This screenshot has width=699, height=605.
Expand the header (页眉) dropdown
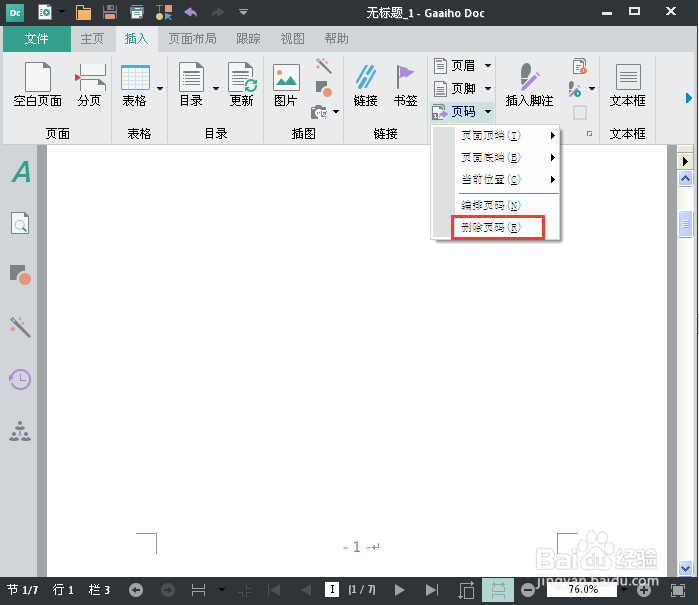coord(488,66)
